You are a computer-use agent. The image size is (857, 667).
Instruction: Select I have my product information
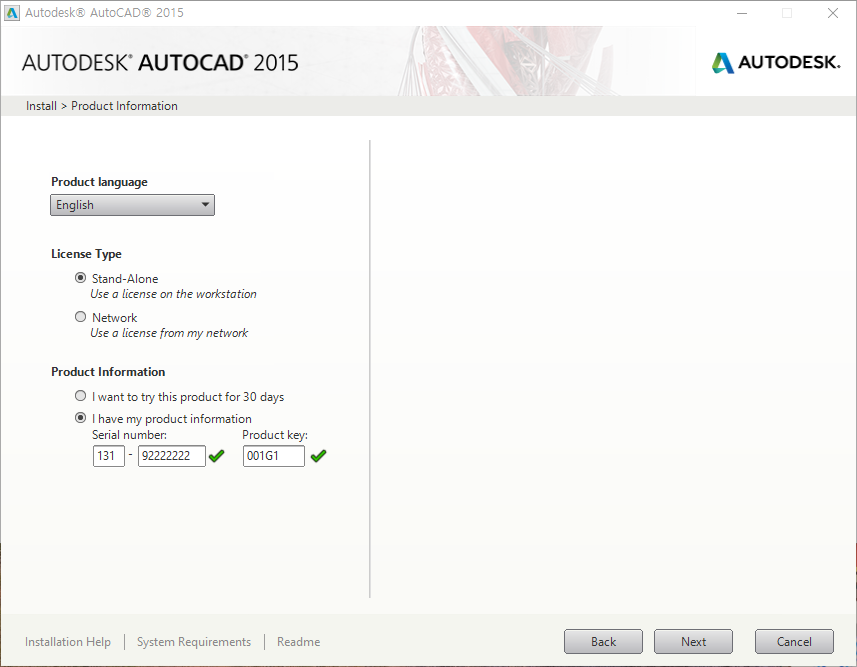tap(80, 418)
